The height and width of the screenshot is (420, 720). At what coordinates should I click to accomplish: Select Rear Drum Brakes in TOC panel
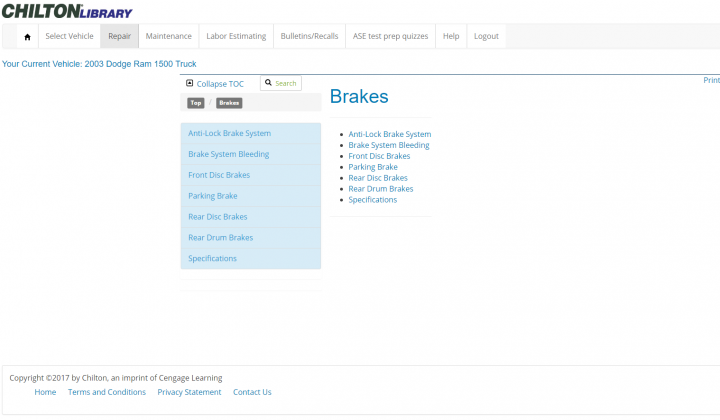pyautogui.click(x=251, y=238)
